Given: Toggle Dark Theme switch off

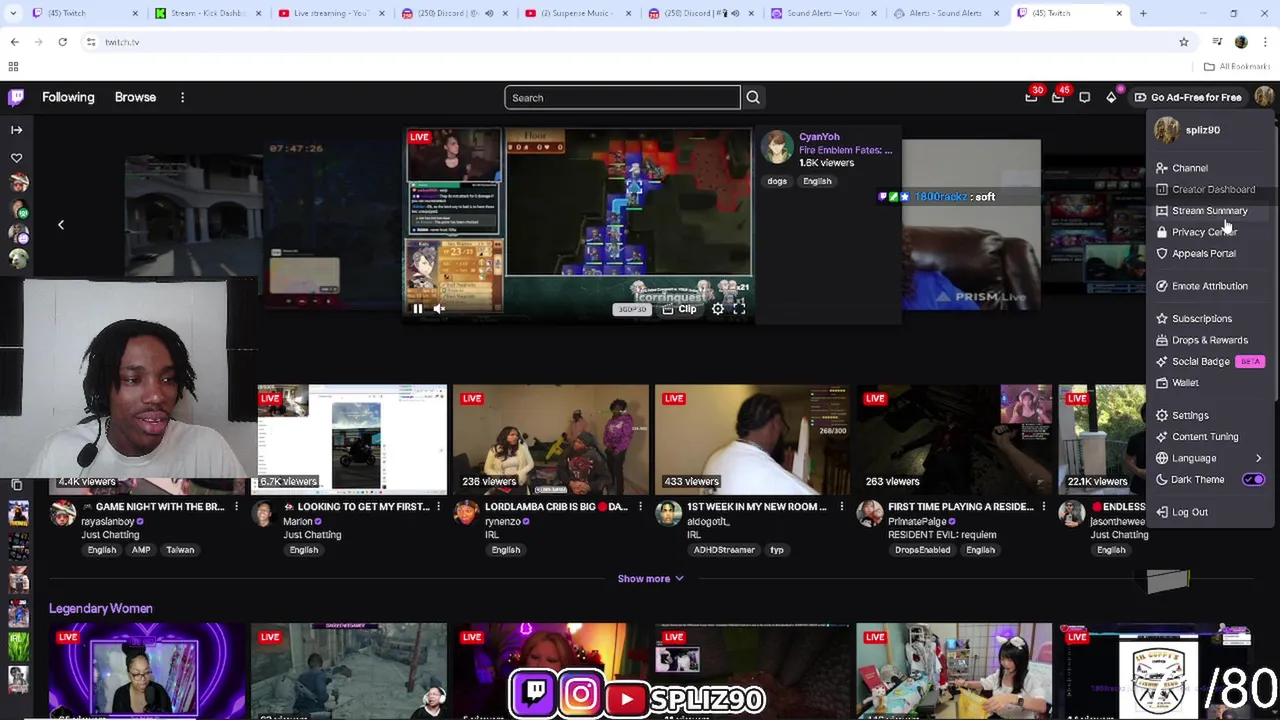Looking at the screenshot, I should click(1253, 480).
